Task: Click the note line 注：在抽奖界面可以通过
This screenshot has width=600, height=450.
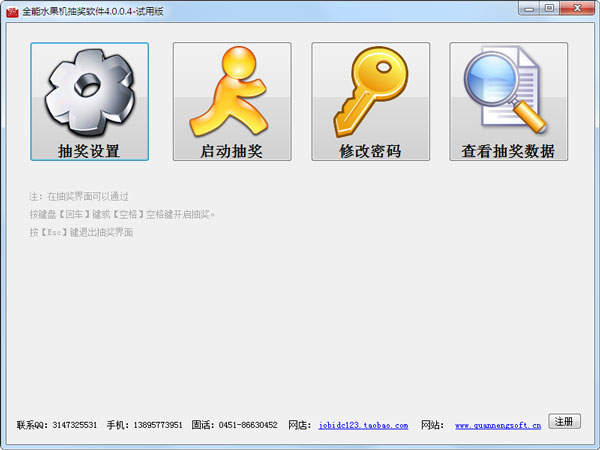Action: click(x=79, y=197)
